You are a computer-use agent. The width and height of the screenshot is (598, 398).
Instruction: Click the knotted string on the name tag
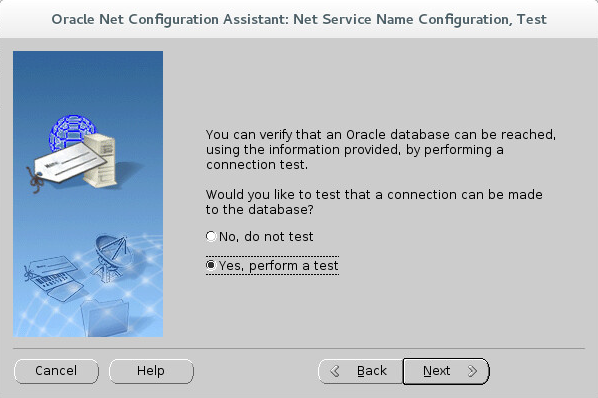point(35,180)
